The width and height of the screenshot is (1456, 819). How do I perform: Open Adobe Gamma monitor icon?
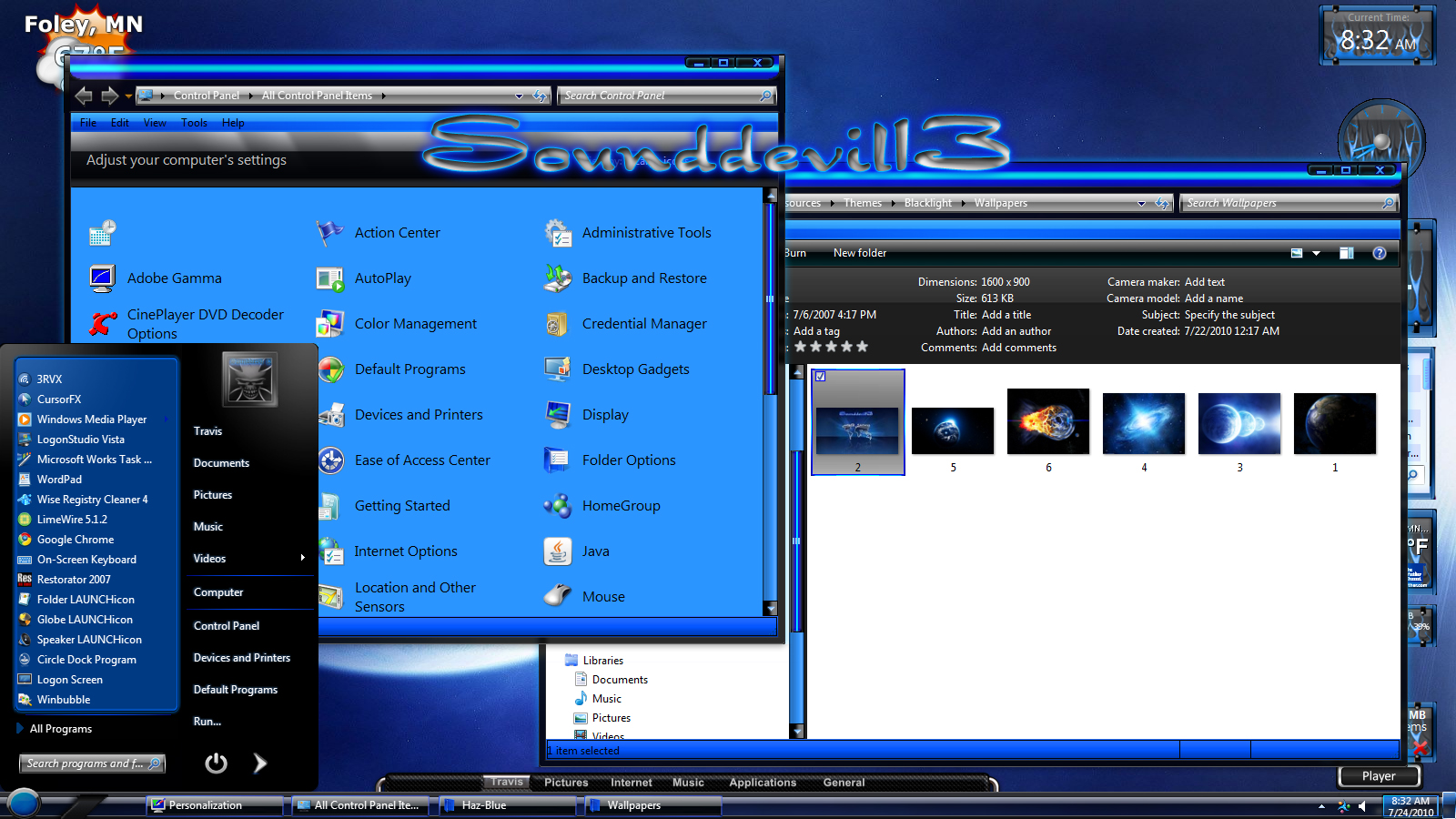[x=102, y=278]
